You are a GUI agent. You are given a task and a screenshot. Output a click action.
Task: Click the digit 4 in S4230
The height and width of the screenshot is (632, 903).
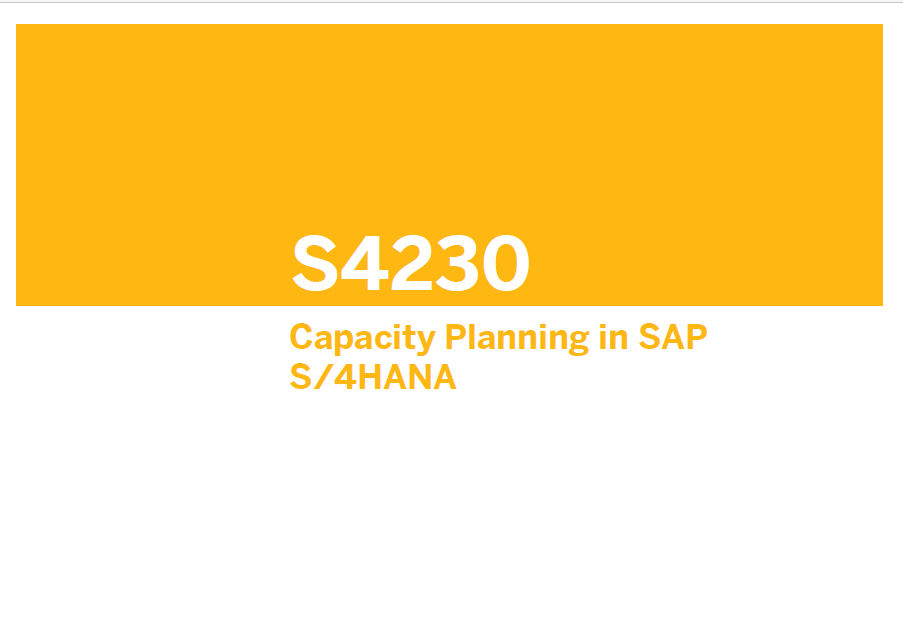(363, 264)
